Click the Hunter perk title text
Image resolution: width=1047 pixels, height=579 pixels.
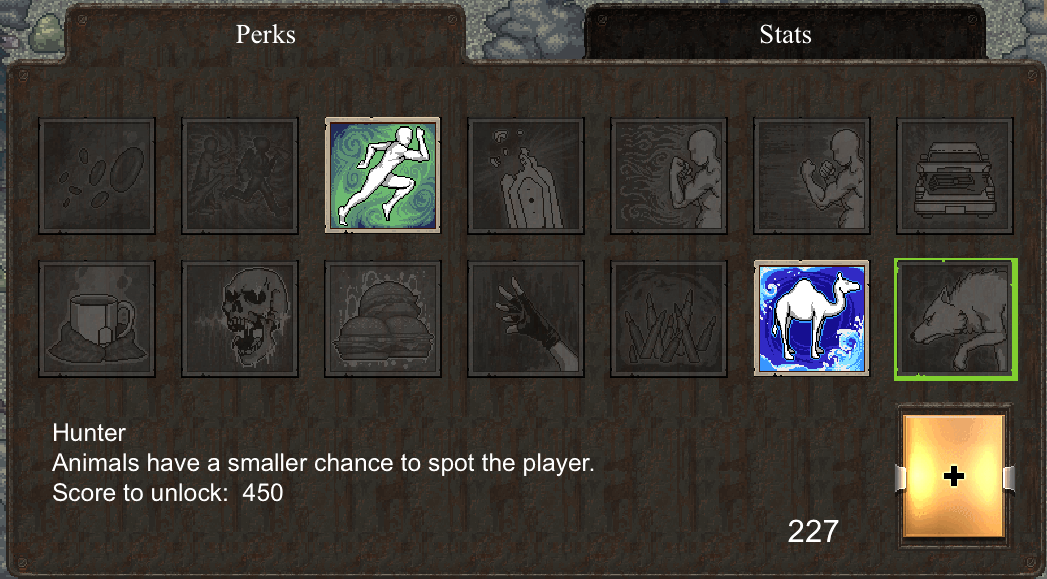click(89, 433)
